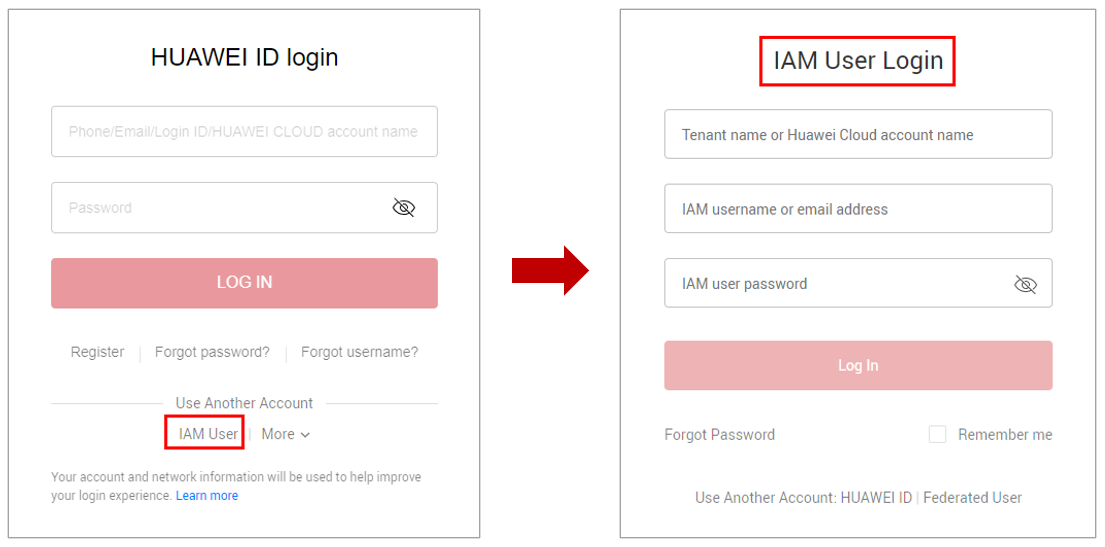Focus the Phone/Email/Login ID field
1105x547 pixels.
click(x=243, y=132)
